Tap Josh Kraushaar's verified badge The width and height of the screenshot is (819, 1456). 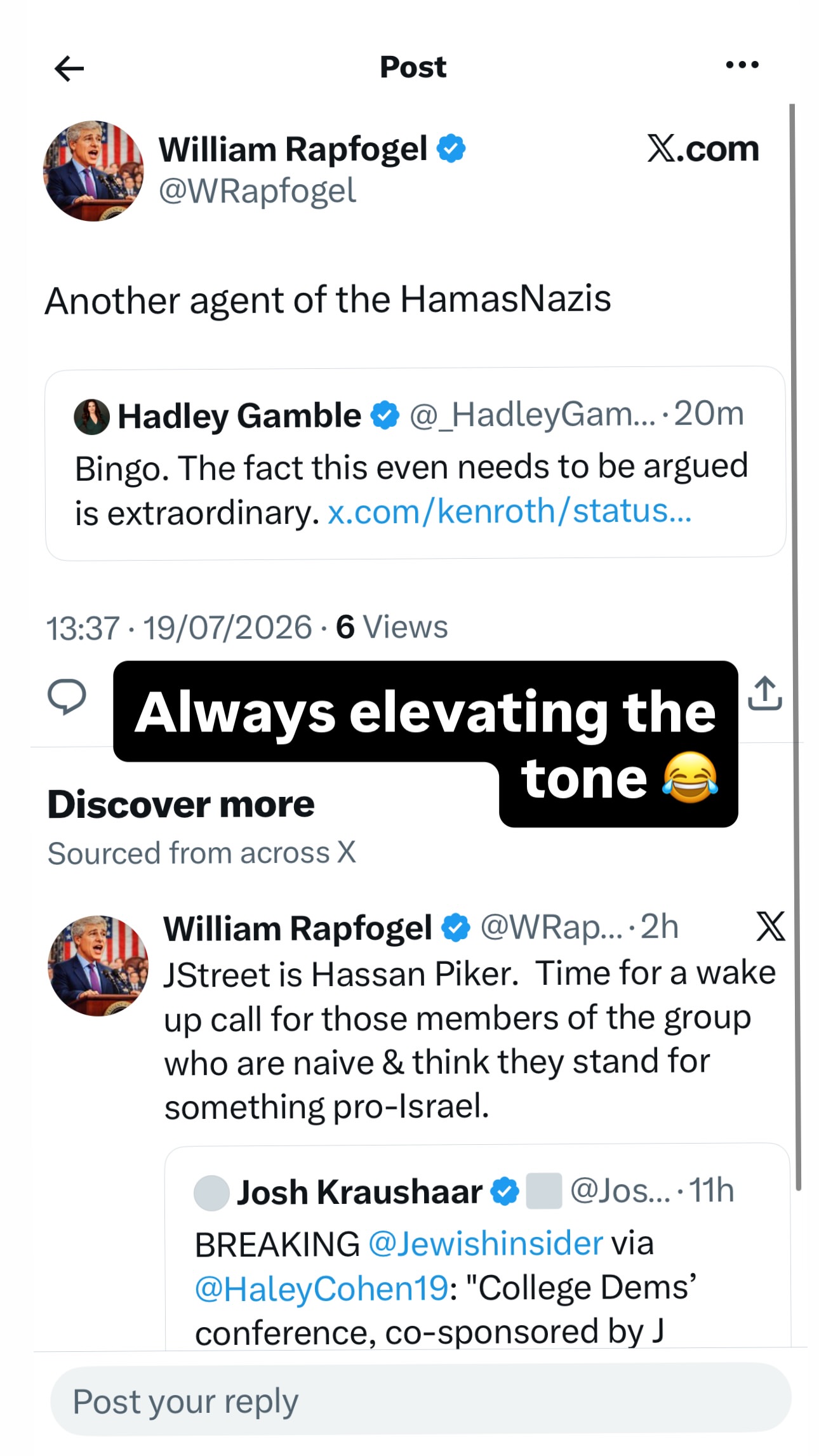[x=505, y=1191]
